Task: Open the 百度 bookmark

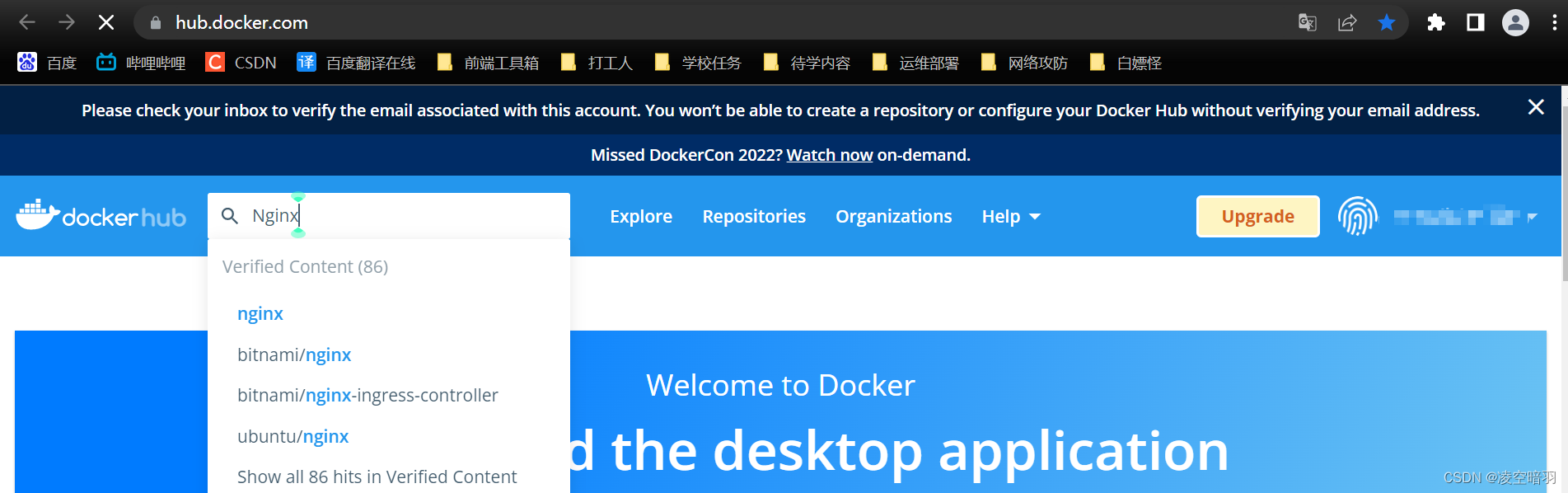Action: (47, 63)
